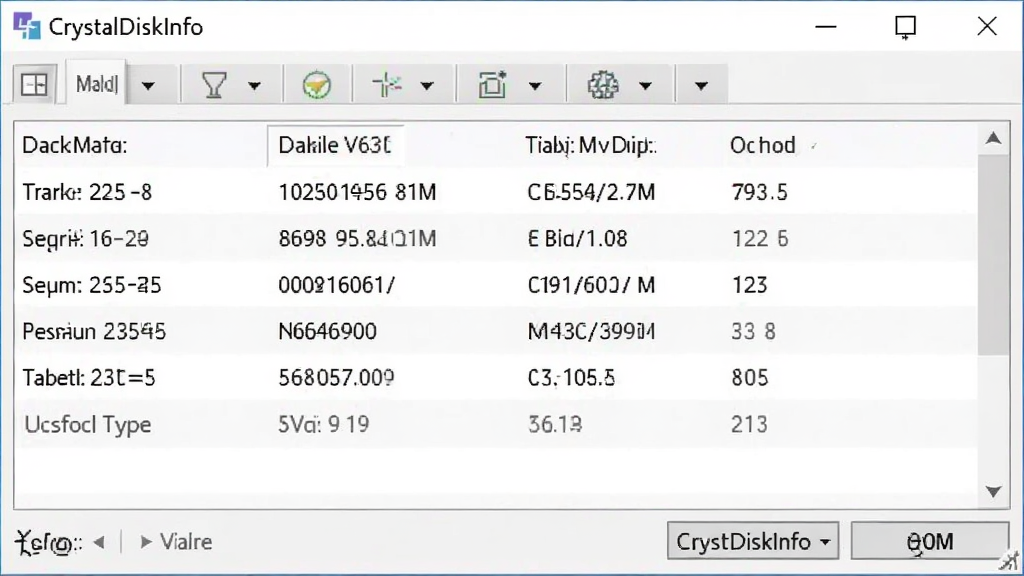Click the screenshot capture square icon

(x=492, y=84)
